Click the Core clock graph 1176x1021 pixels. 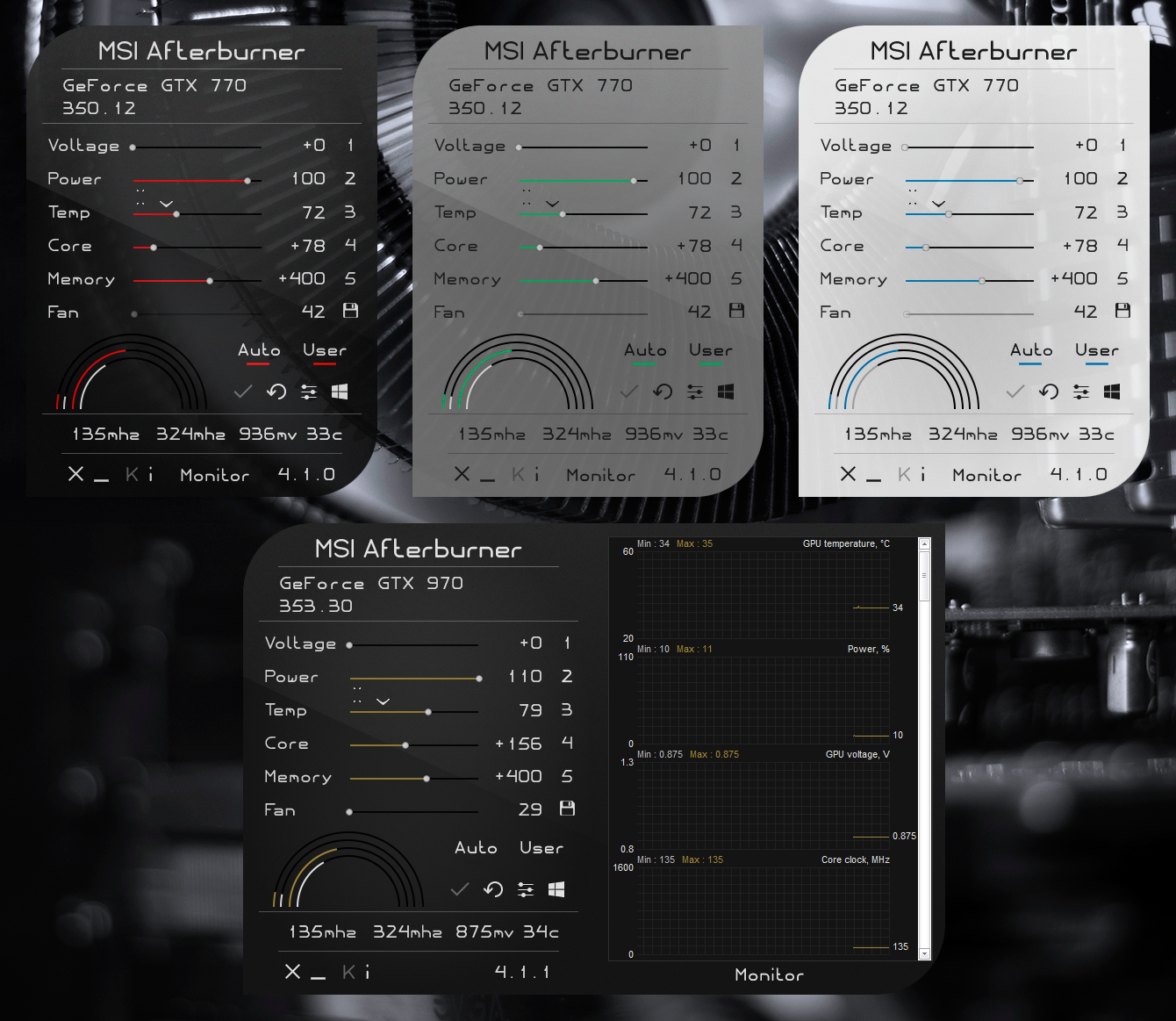click(762, 910)
